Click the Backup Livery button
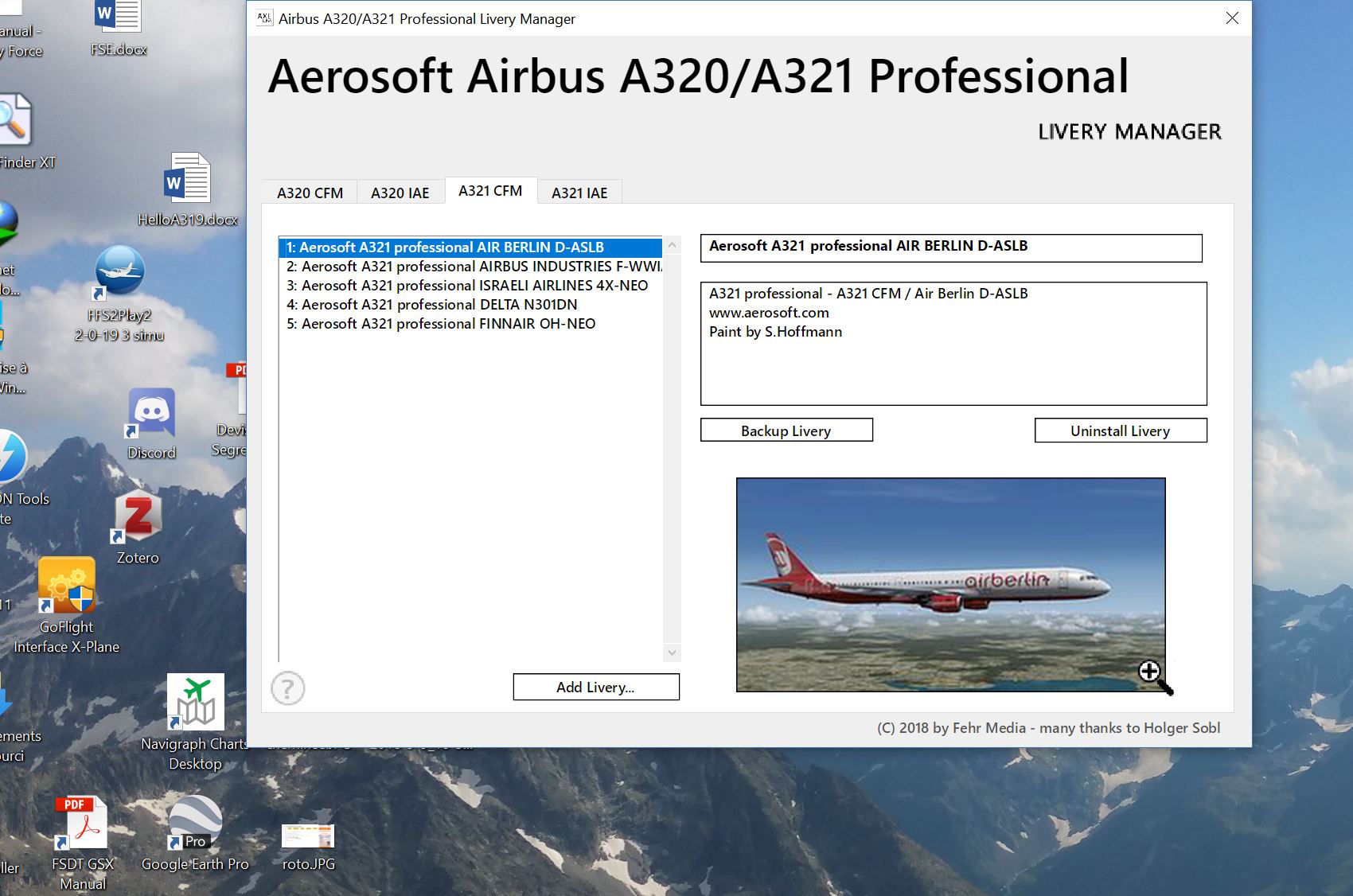1353x896 pixels. coord(786,430)
